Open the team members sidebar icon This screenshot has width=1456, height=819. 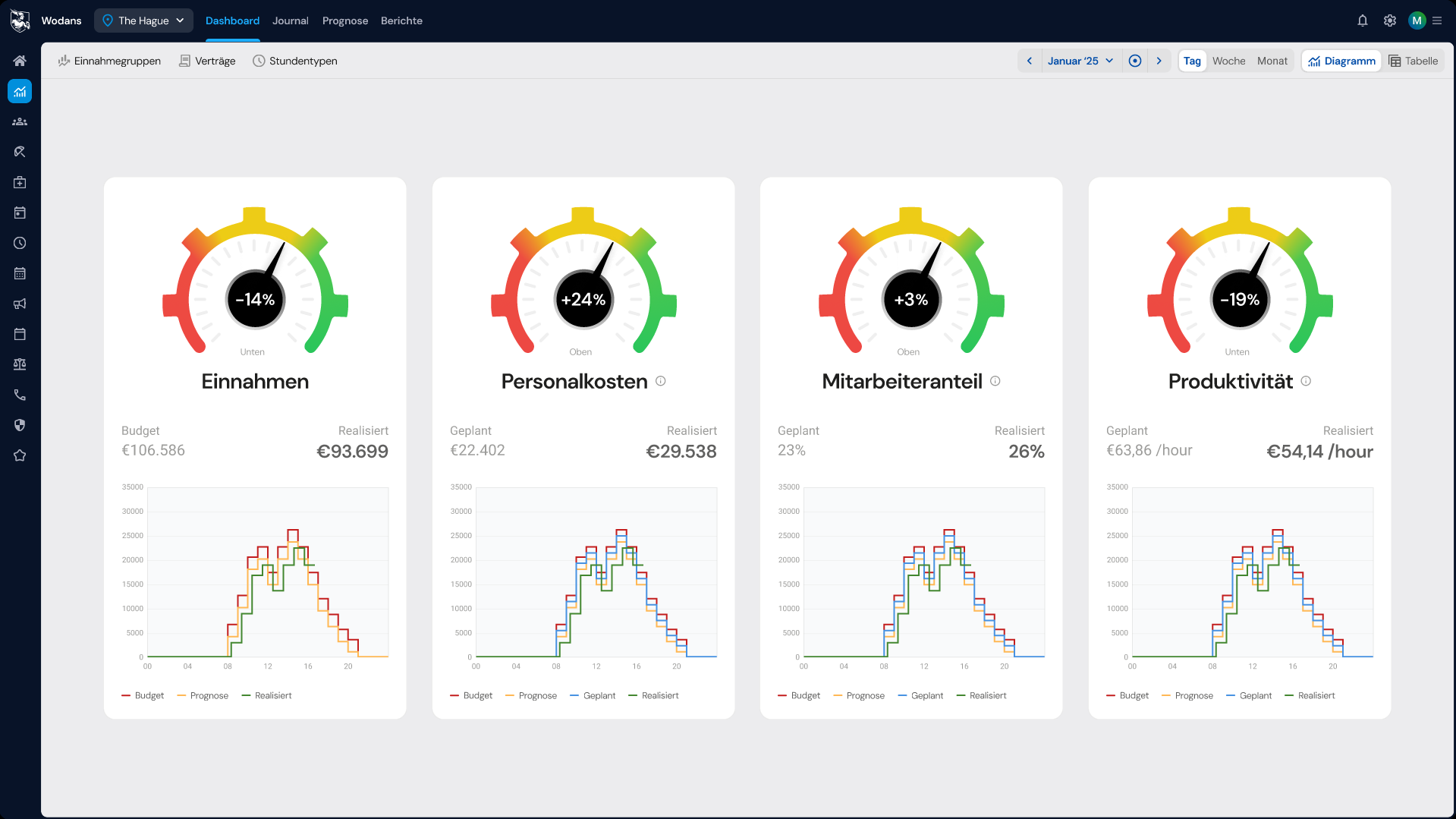(20, 121)
